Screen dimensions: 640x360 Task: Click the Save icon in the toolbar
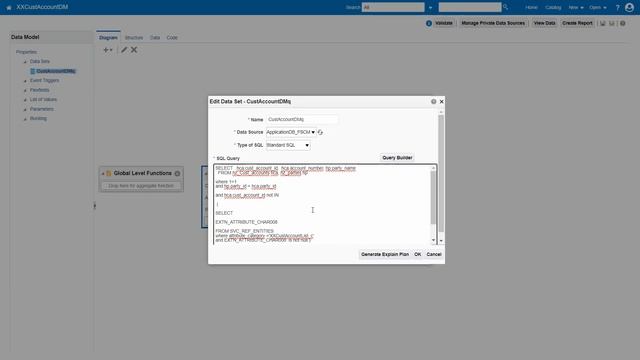[602, 23]
